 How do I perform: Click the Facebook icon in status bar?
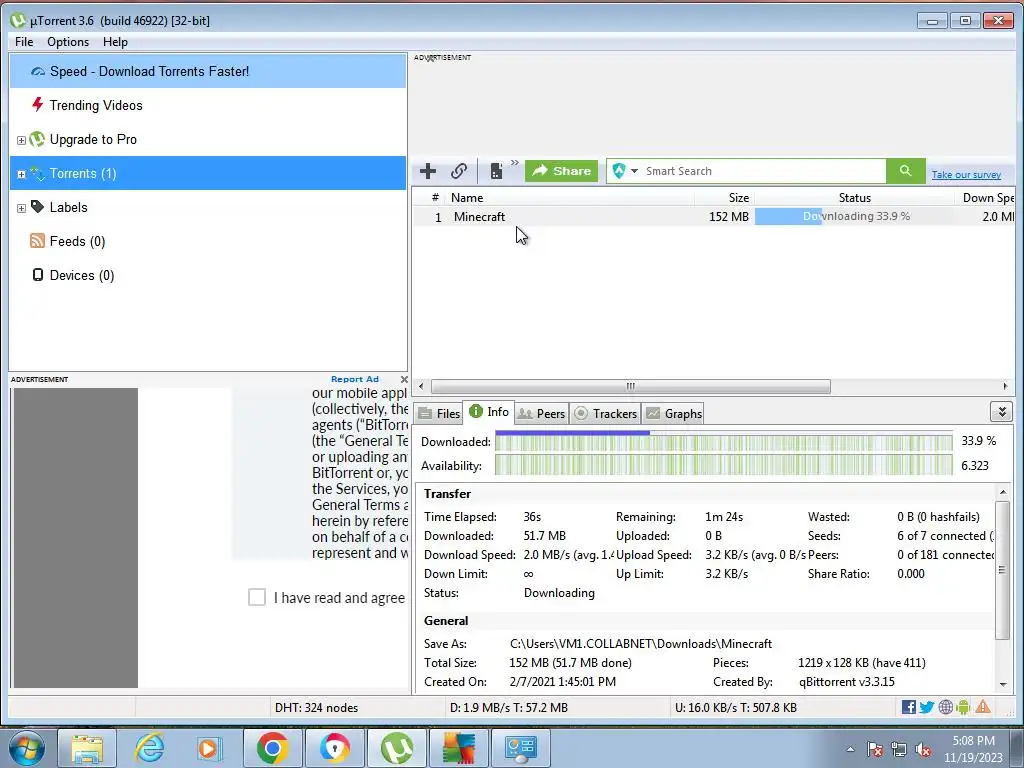click(x=908, y=707)
